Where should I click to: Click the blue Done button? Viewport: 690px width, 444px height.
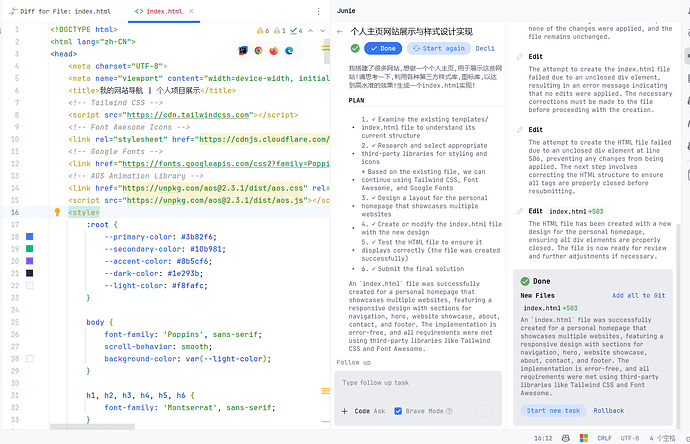point(383,48)
